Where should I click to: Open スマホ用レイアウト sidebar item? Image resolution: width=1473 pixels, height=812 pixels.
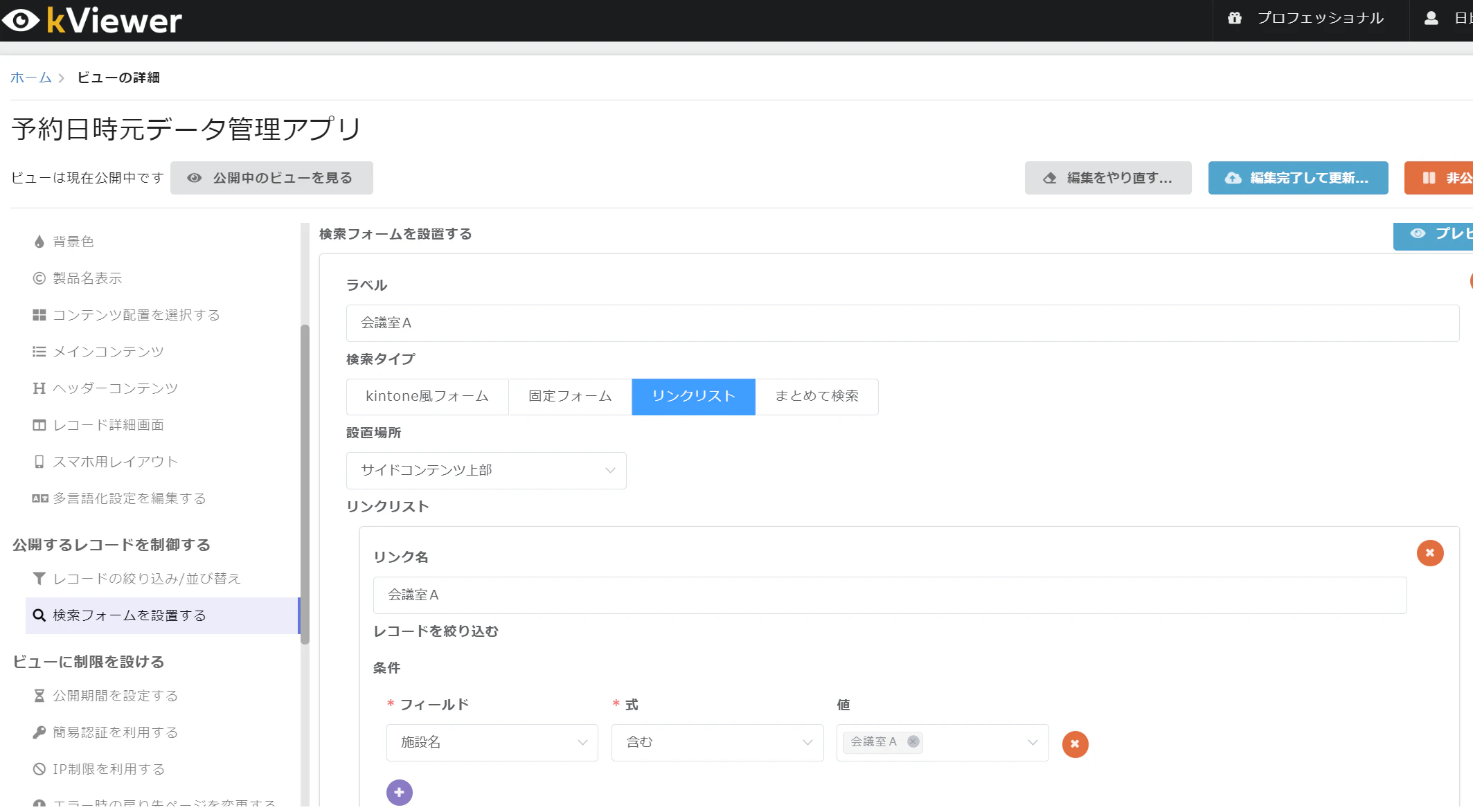115,462
